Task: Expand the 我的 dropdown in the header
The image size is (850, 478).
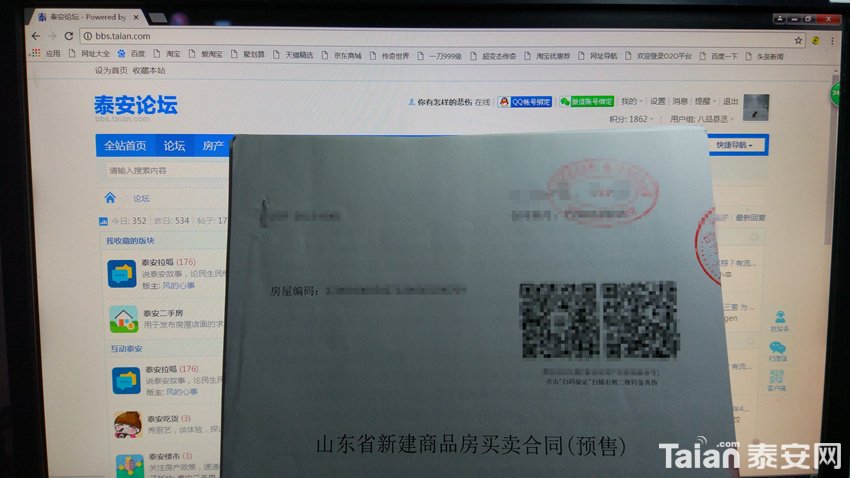Action: point(632,101)
